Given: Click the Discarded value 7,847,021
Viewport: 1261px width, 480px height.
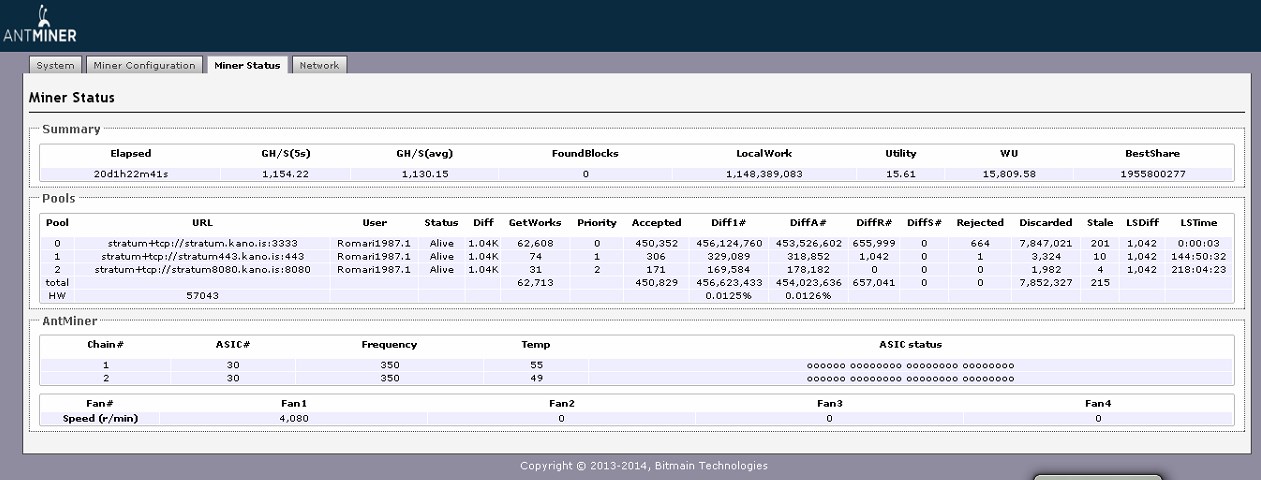Looking at the screenshot, I should 1045,243.
